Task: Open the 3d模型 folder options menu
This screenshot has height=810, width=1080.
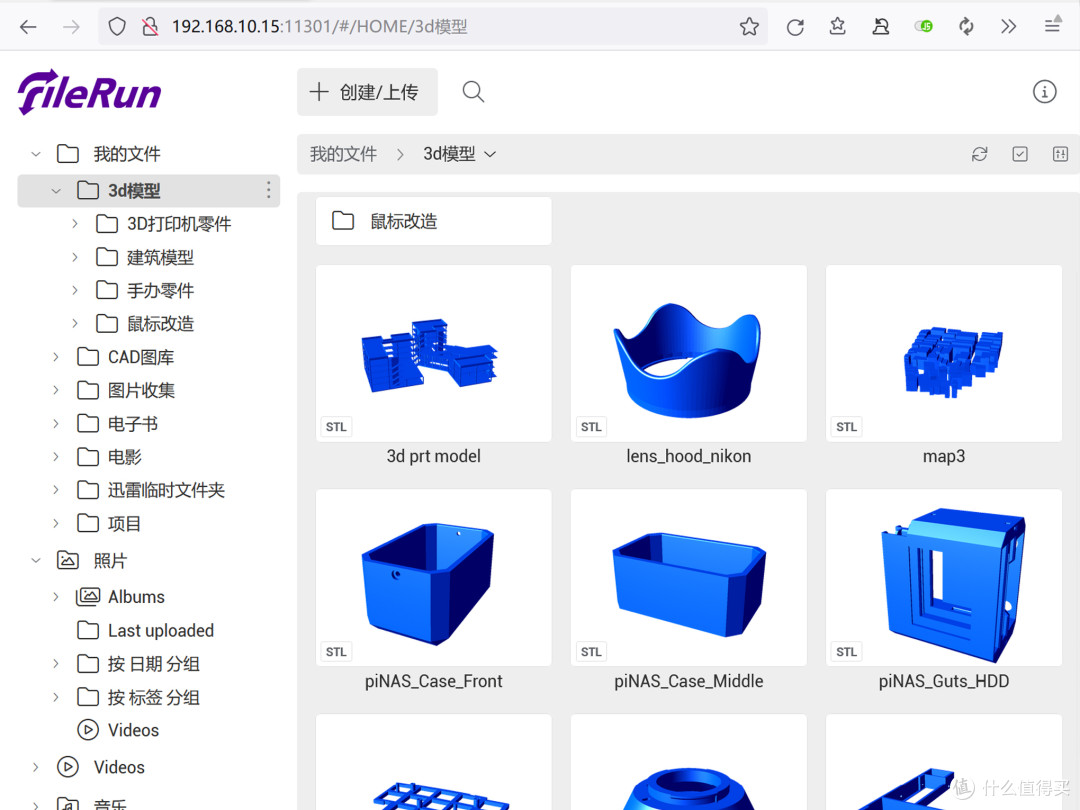Action: tap(269, 191)
